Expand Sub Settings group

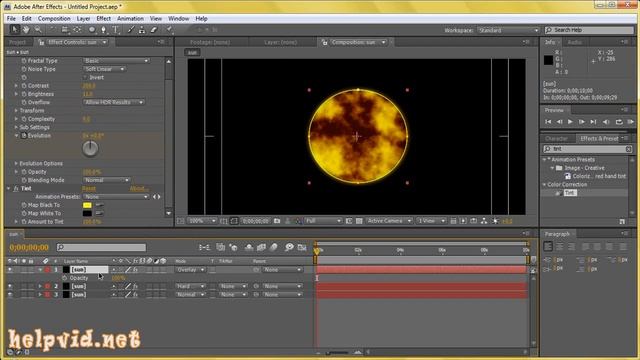coord(16,127)
